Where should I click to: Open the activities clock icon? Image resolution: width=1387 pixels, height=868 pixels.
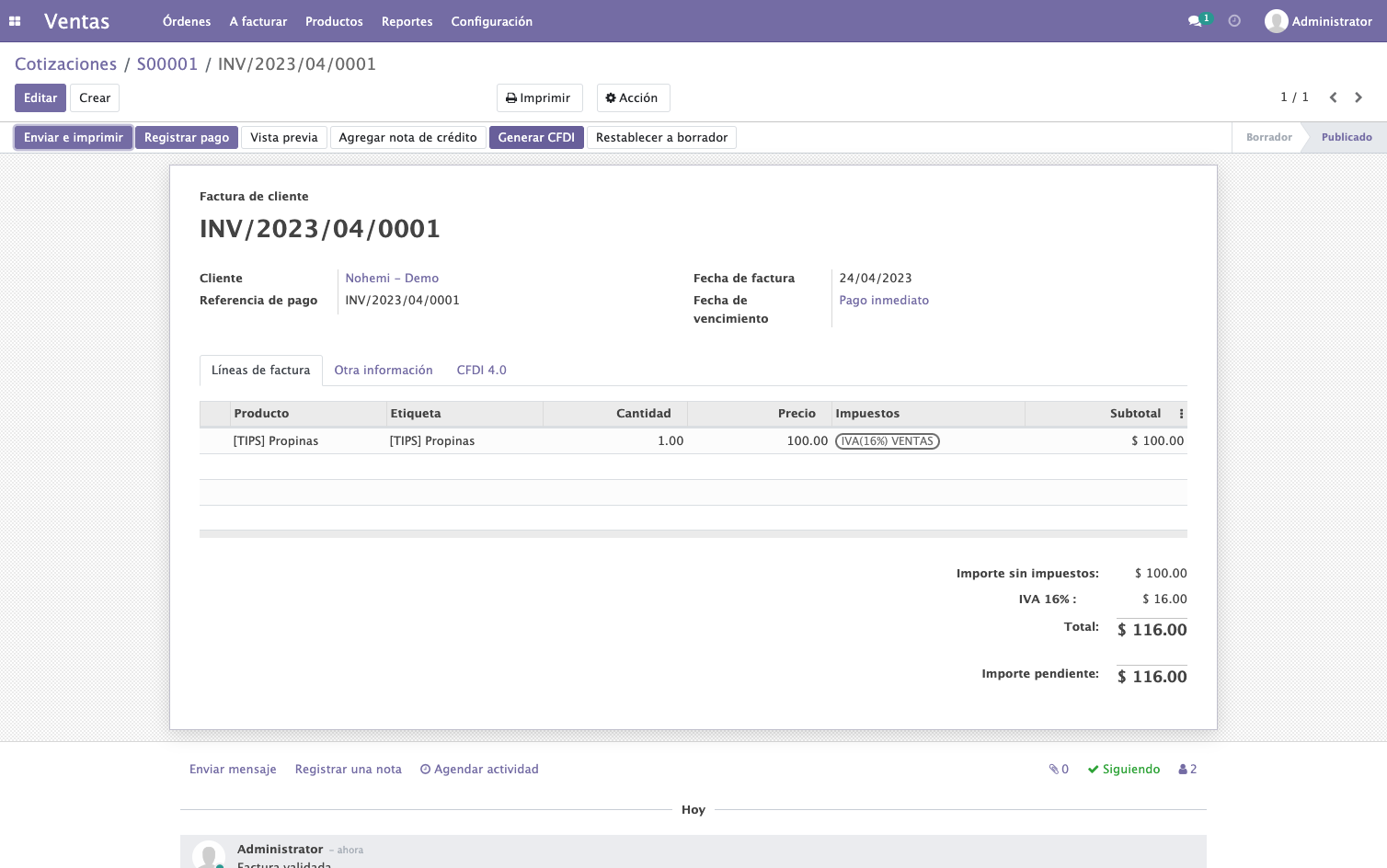pos(1234,21)
